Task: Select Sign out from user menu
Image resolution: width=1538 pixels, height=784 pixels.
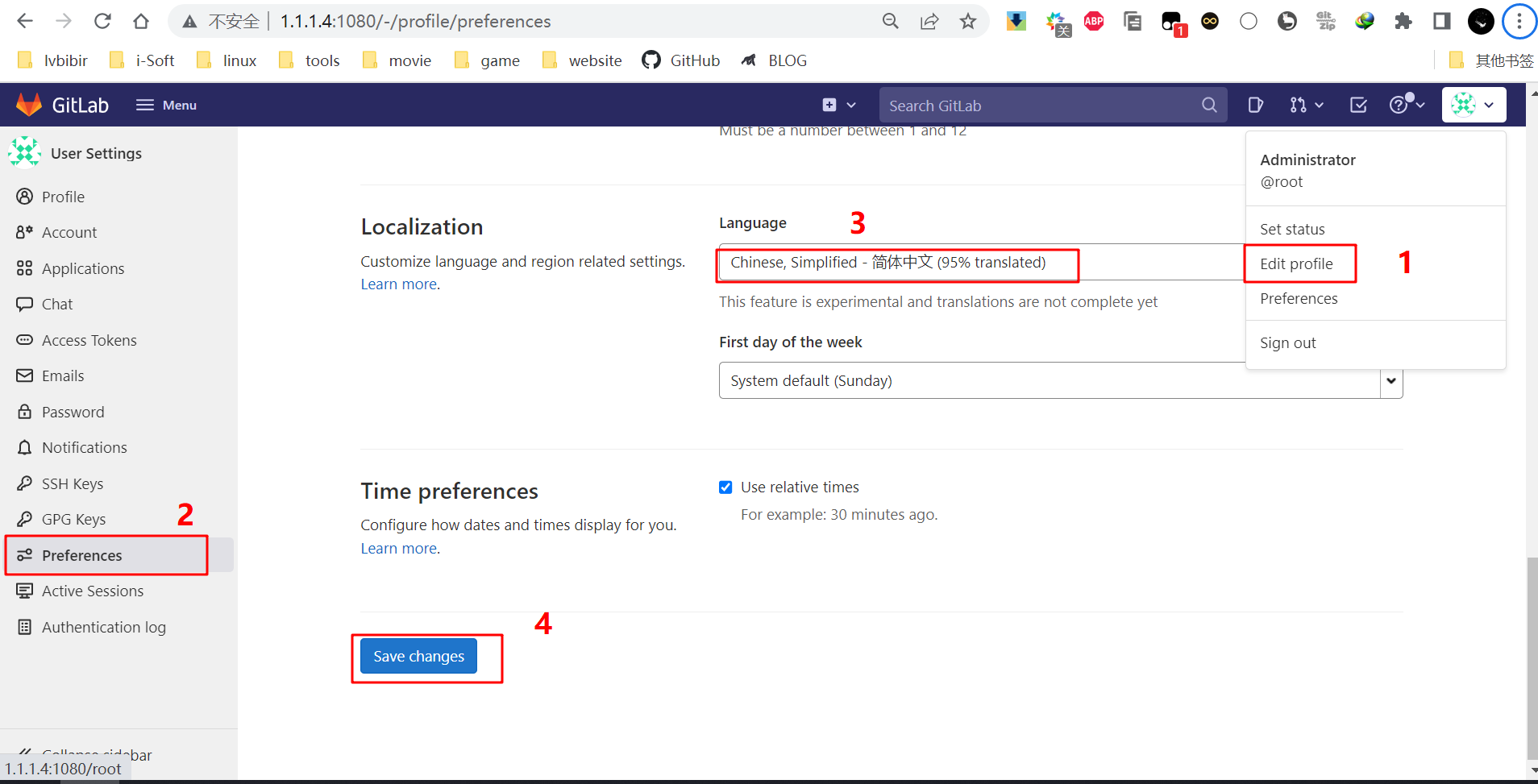Action: click(1287, 342)
